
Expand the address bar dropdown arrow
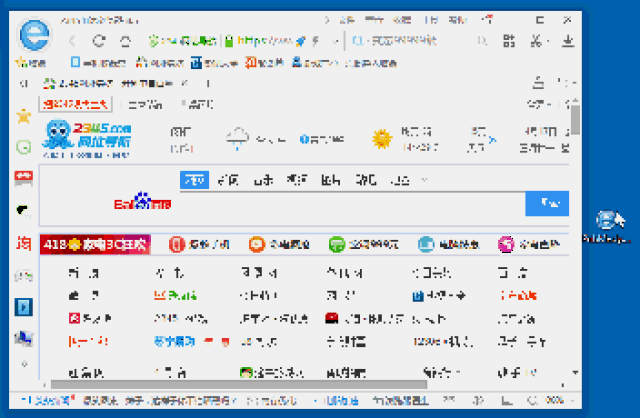[x=336, y=41]
